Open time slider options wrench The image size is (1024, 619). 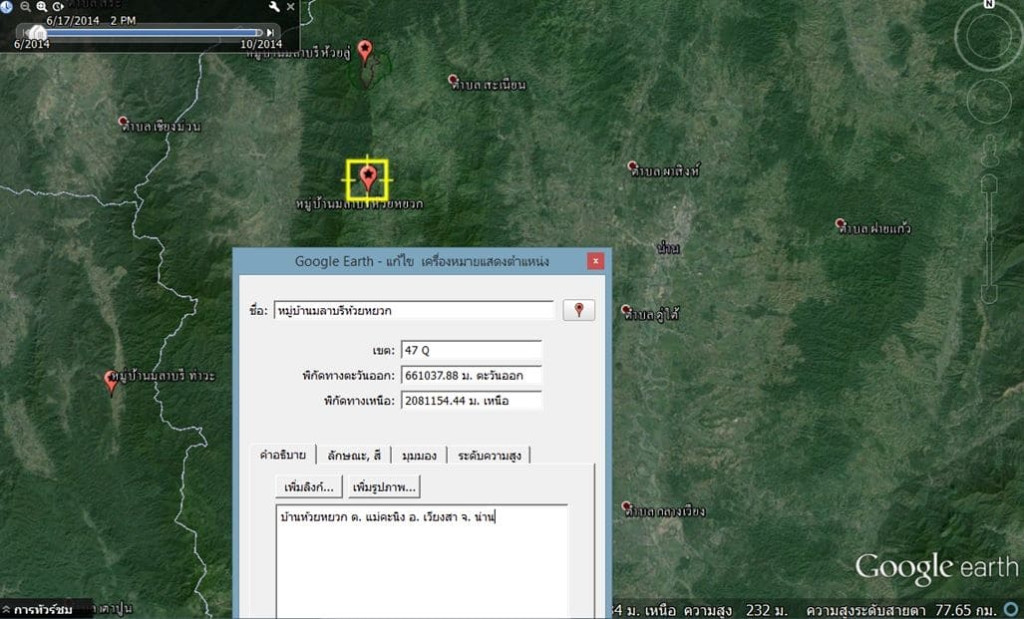[x=274, y=7]
